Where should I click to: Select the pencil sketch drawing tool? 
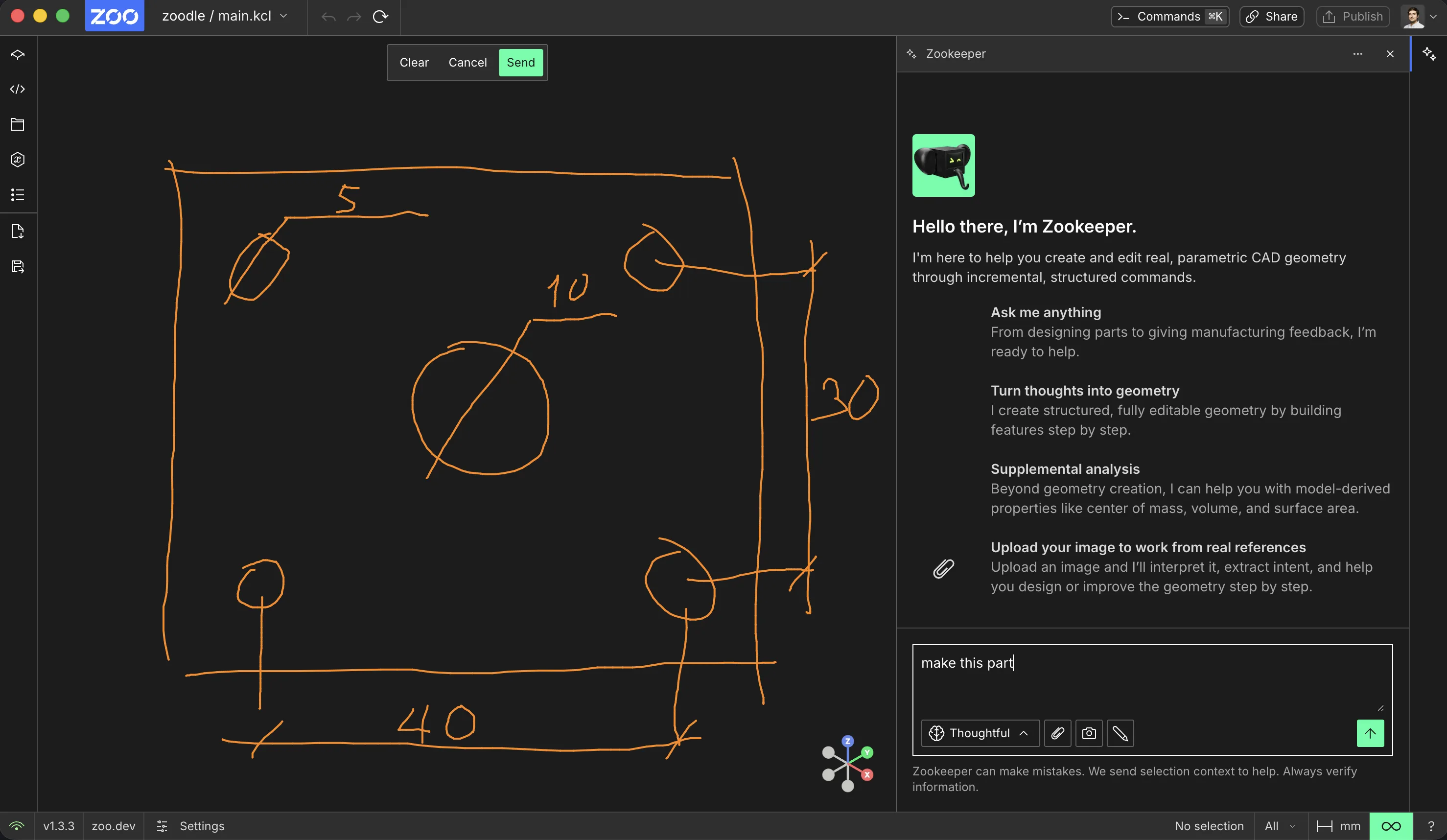click(x=1120, y=733)
